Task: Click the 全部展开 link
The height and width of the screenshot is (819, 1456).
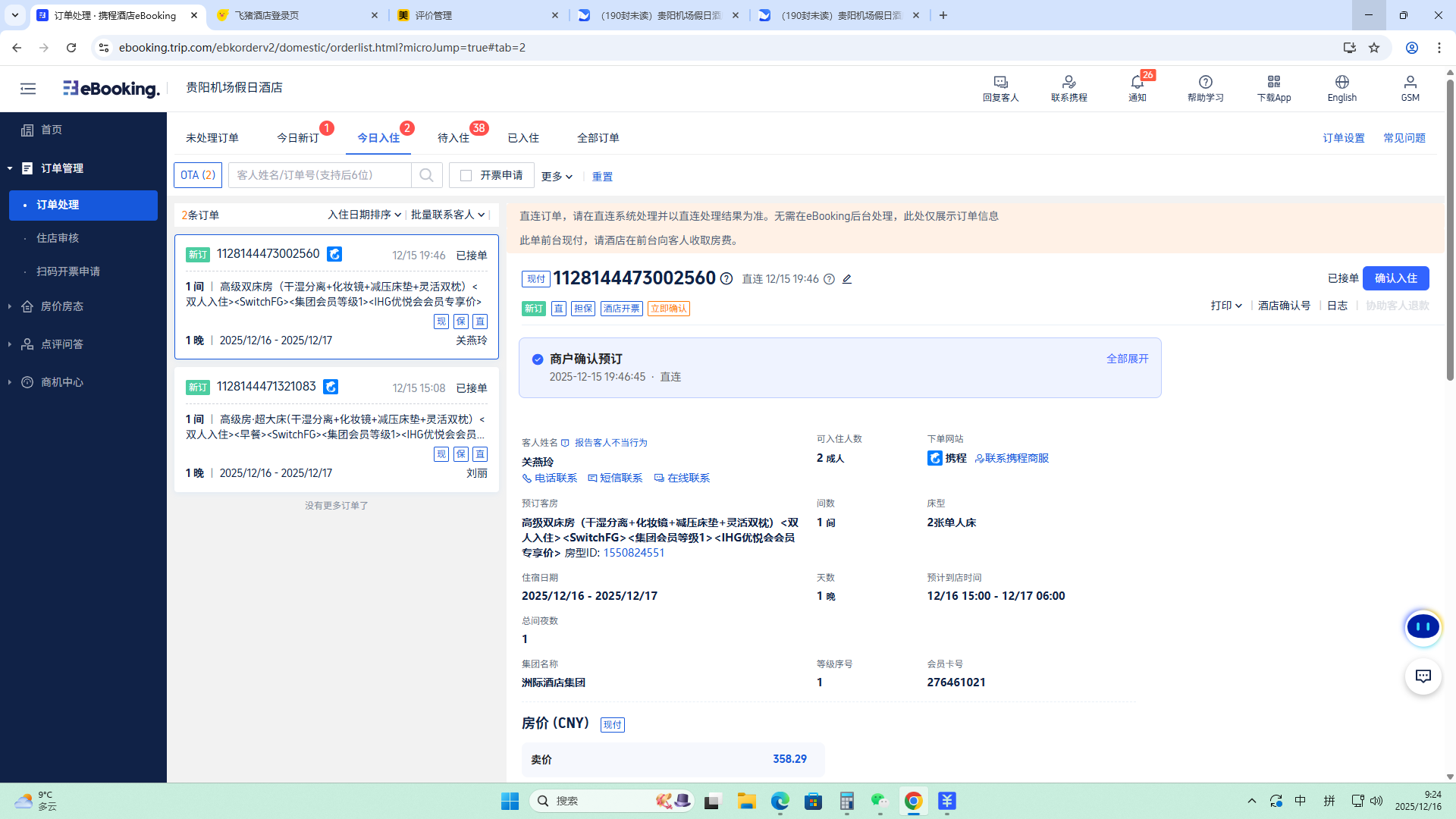Action: (x=1127, y=359)
